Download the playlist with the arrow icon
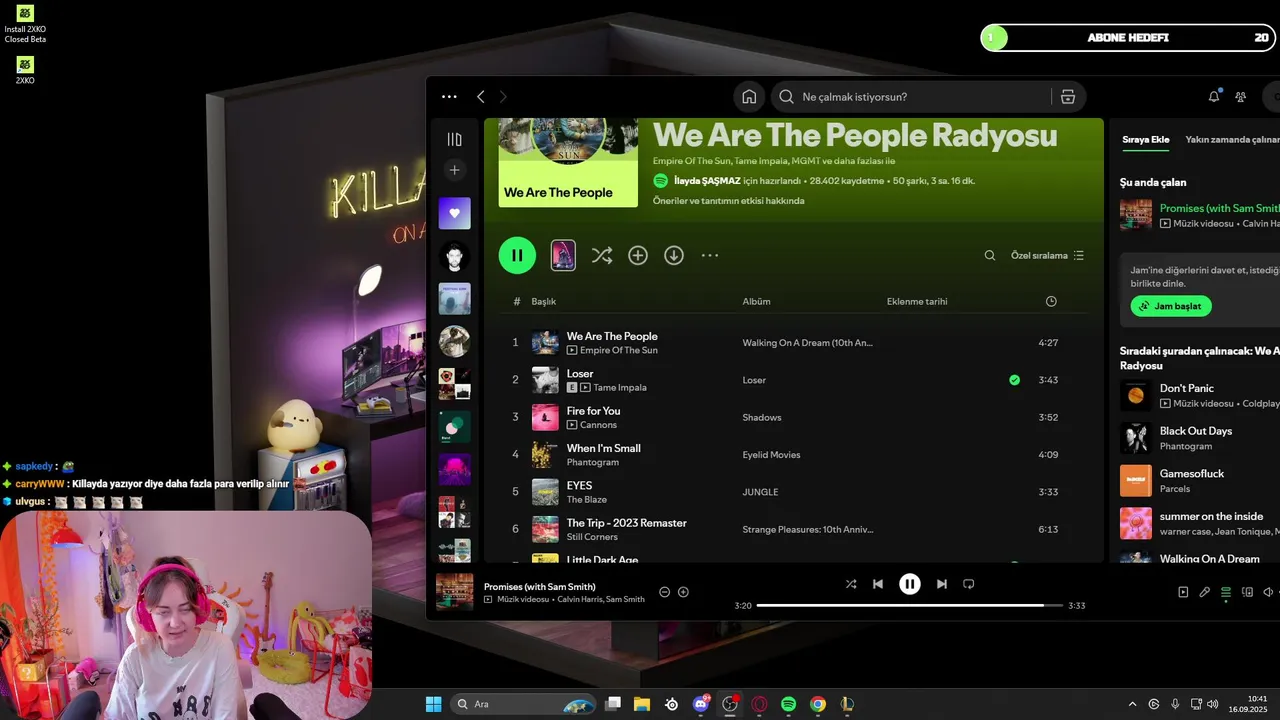1280x720 pixels. 674,256
